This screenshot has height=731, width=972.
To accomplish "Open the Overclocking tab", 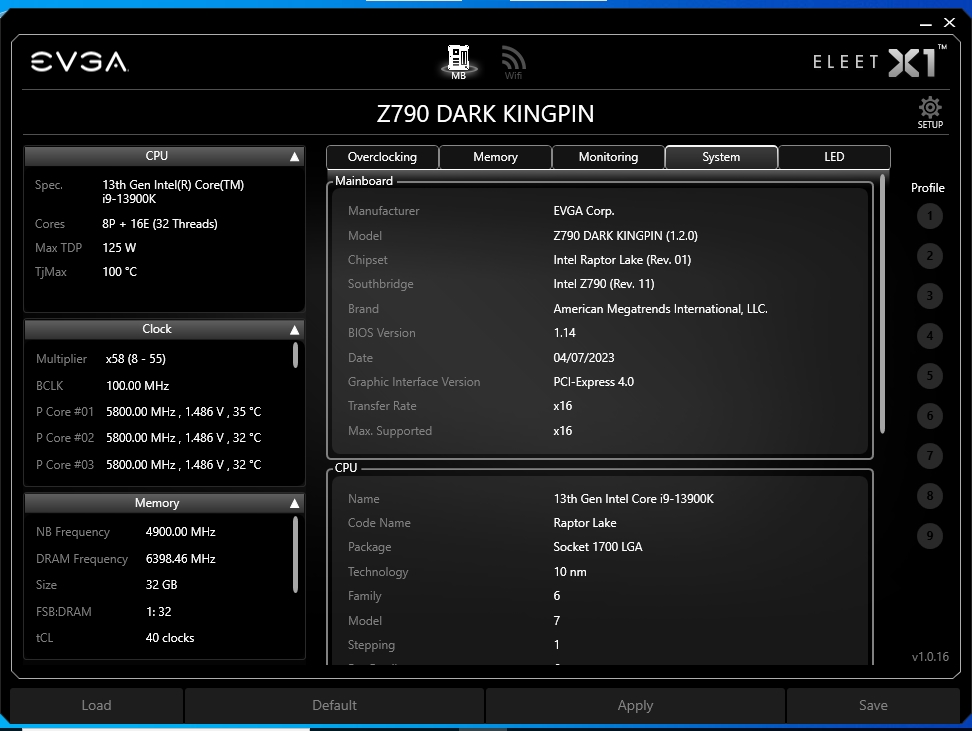I will point(382,157).
